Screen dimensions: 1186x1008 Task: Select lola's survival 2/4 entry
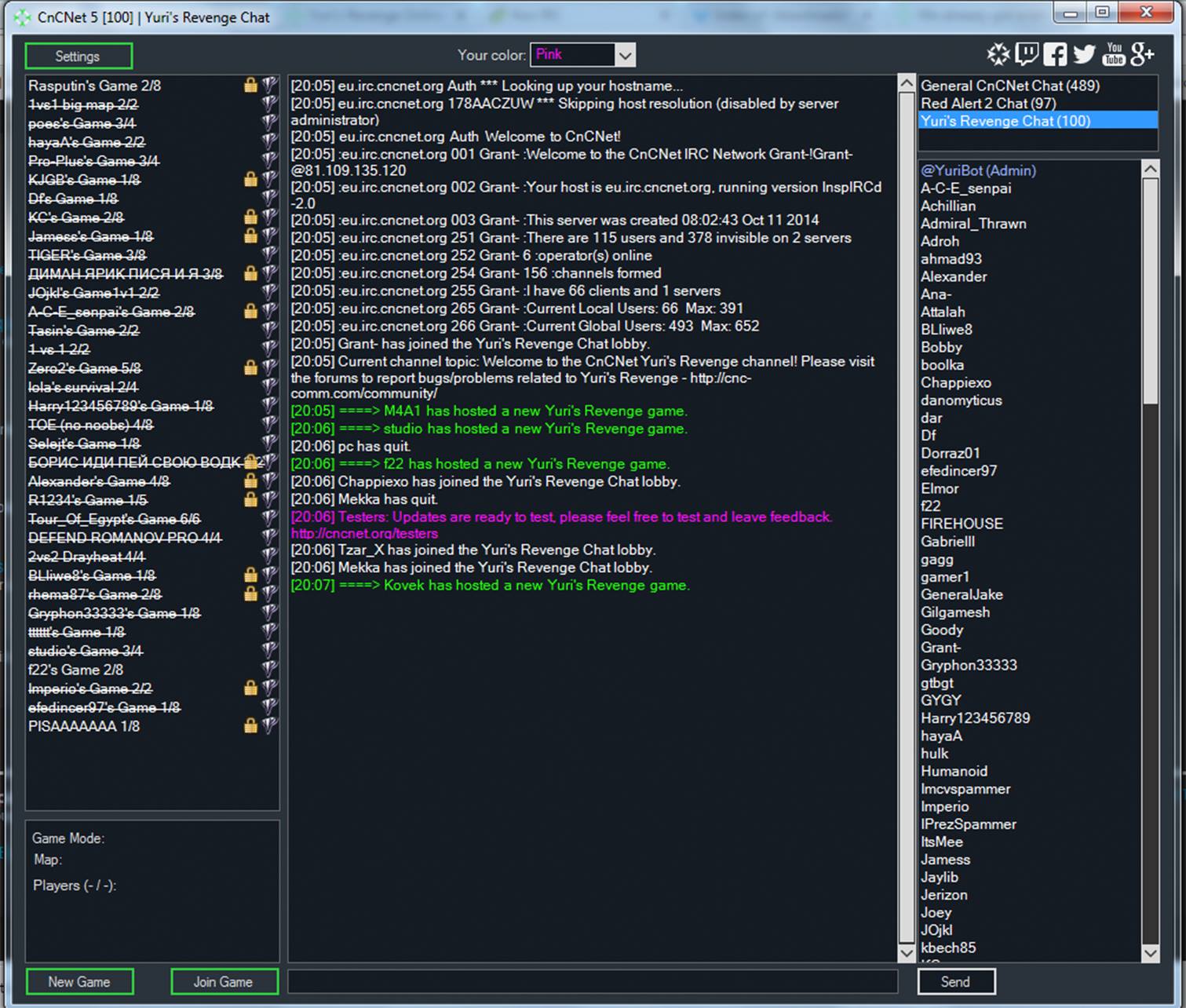152,386
